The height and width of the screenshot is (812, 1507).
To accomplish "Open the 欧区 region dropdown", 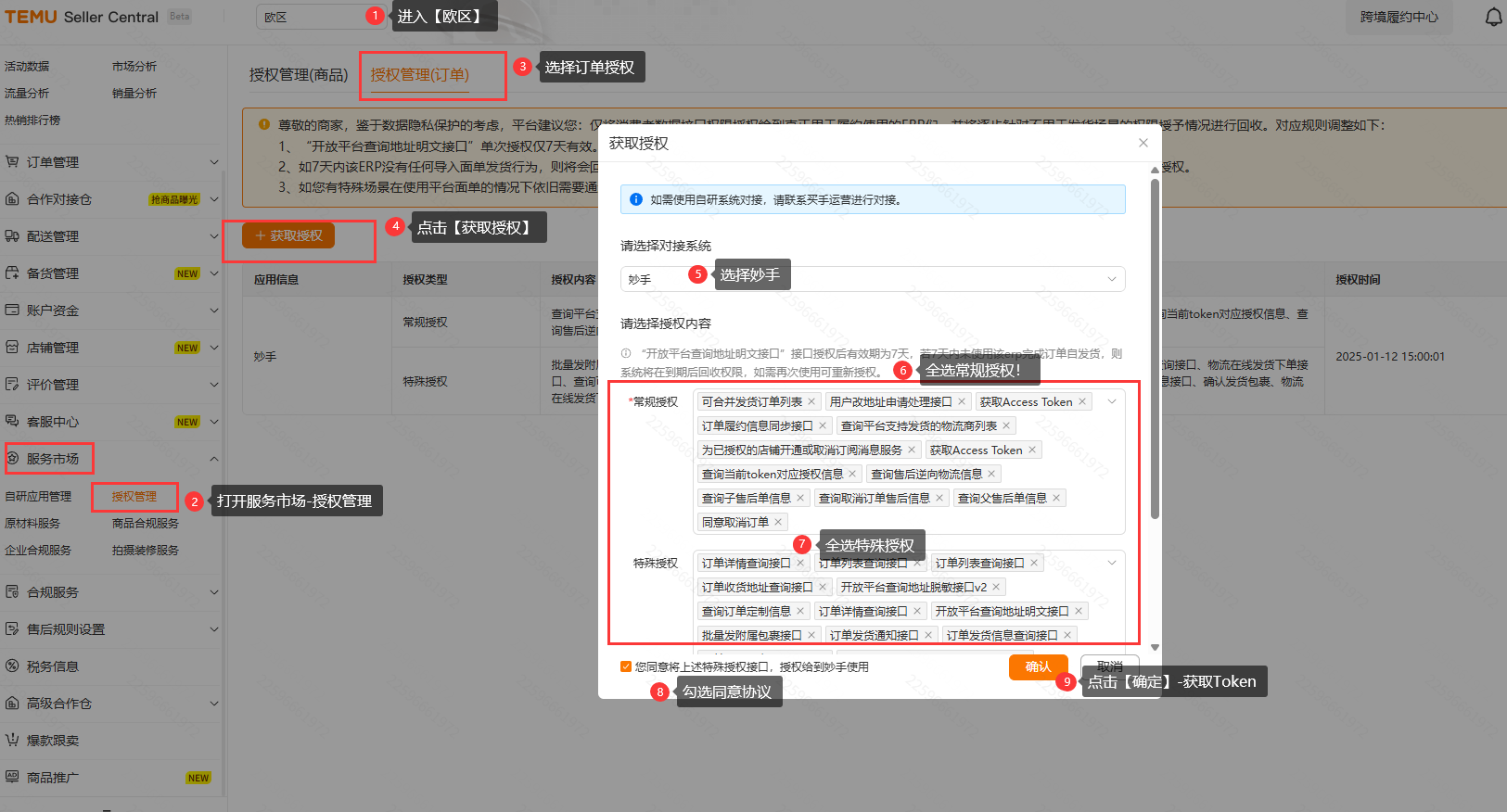I will coord(321,17).
